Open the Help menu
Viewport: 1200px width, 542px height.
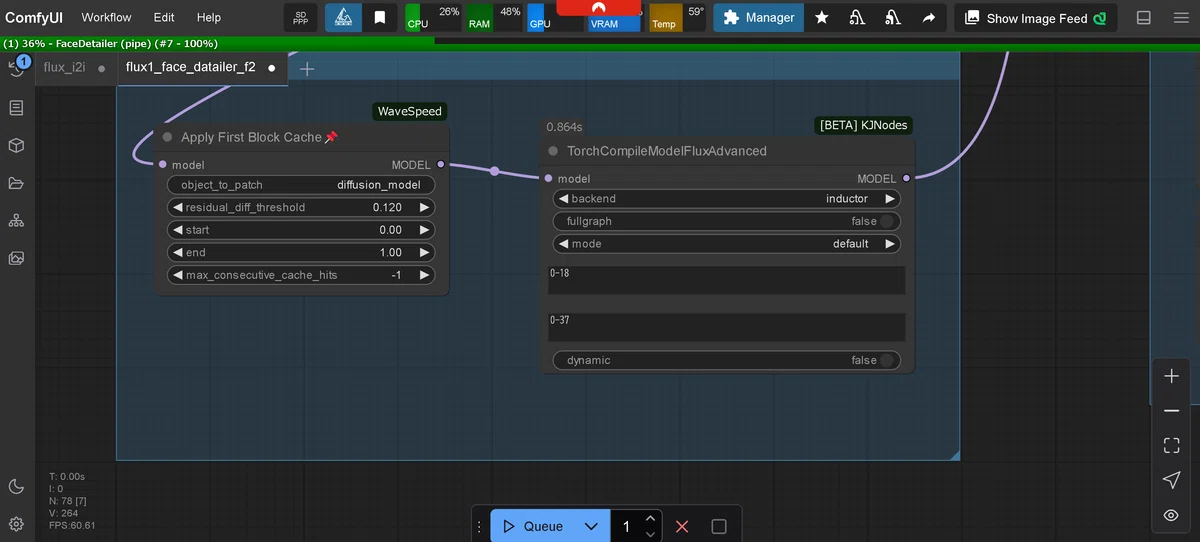[x=209, y=17]
